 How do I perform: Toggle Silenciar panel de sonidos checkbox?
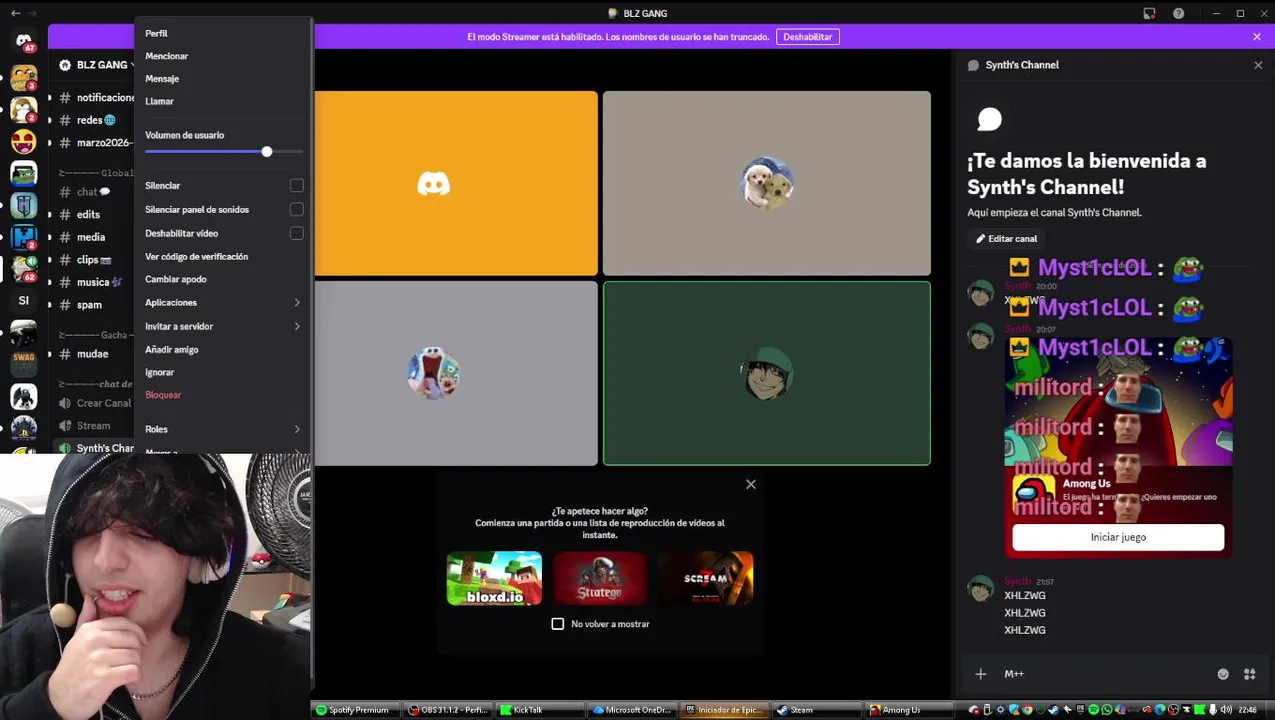point(297,209)
